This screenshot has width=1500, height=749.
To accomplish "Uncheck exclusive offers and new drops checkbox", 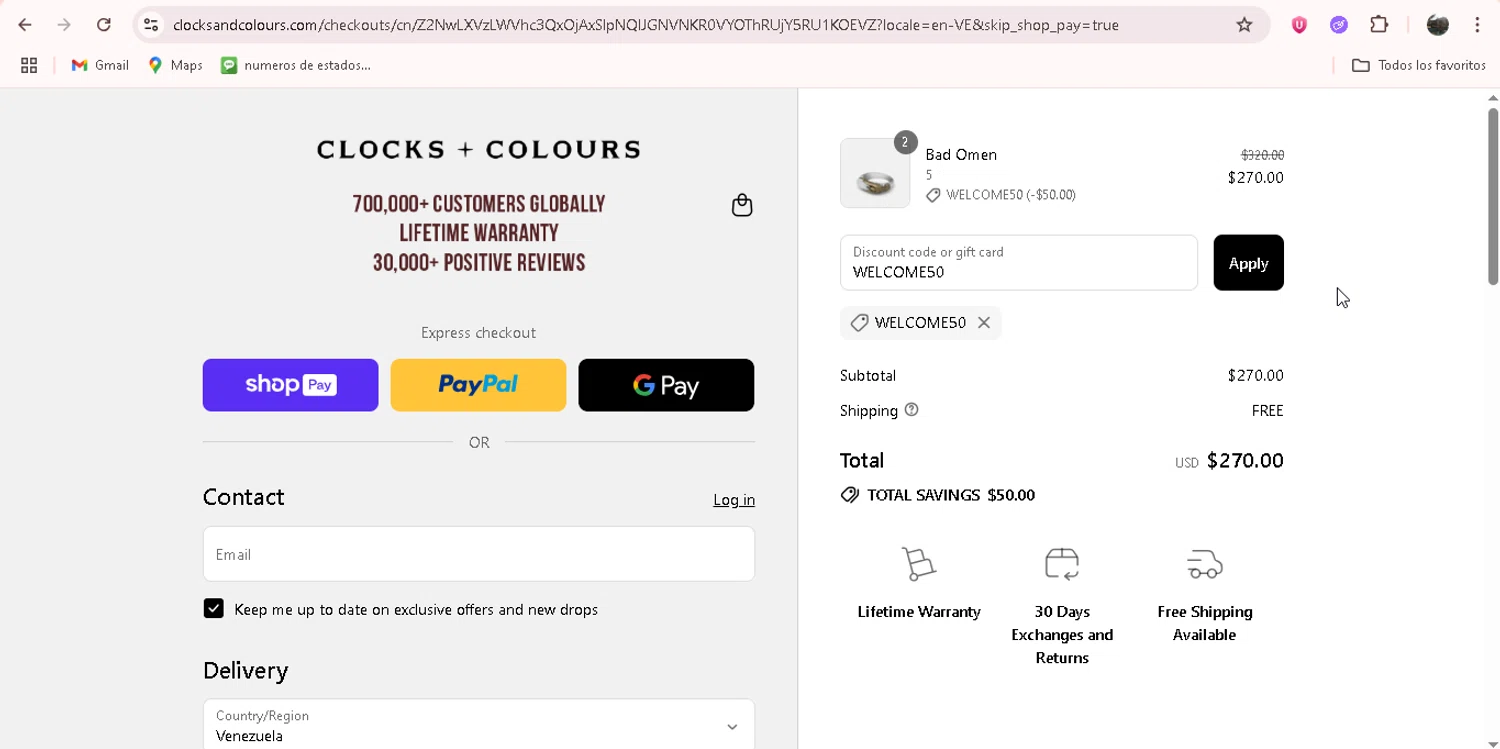I will pyautogui.click(x=214, y=609).
